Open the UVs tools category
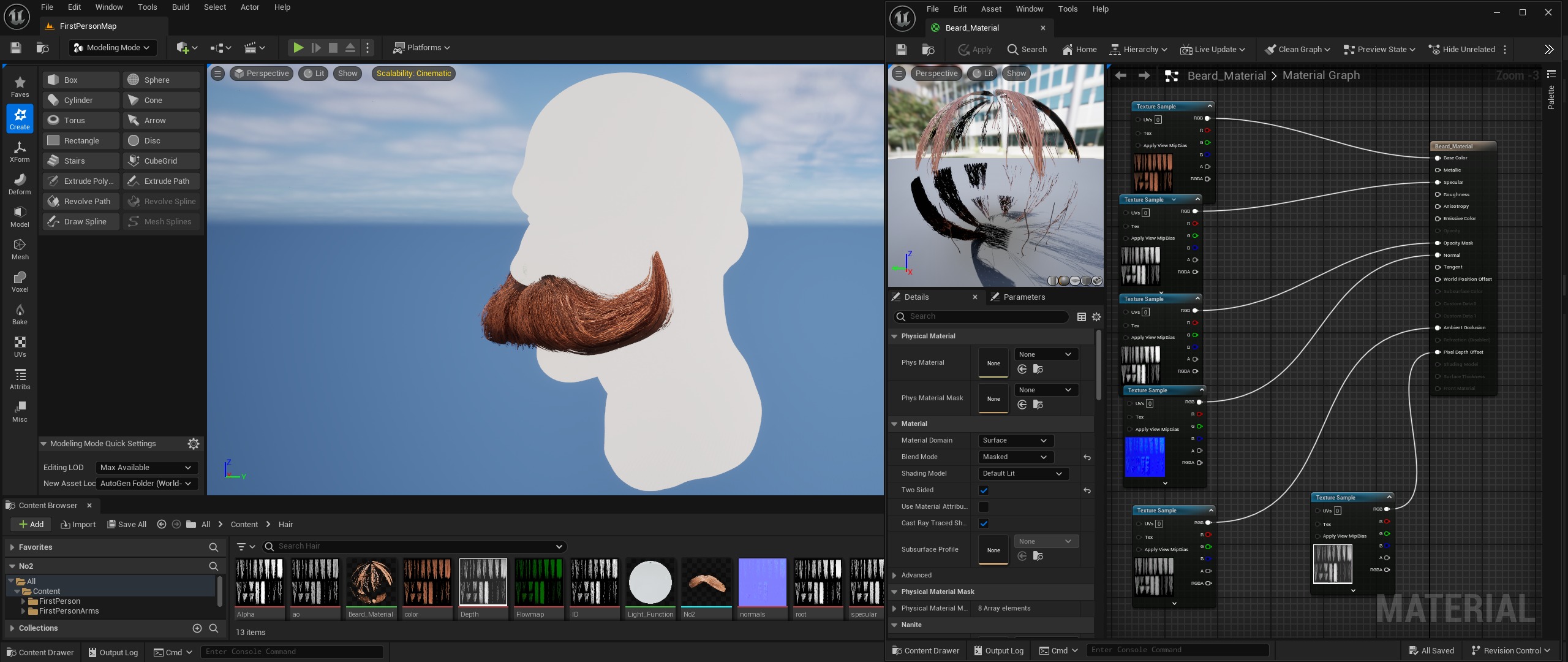This screenshot has height=662, width=1568. point(20,346)
